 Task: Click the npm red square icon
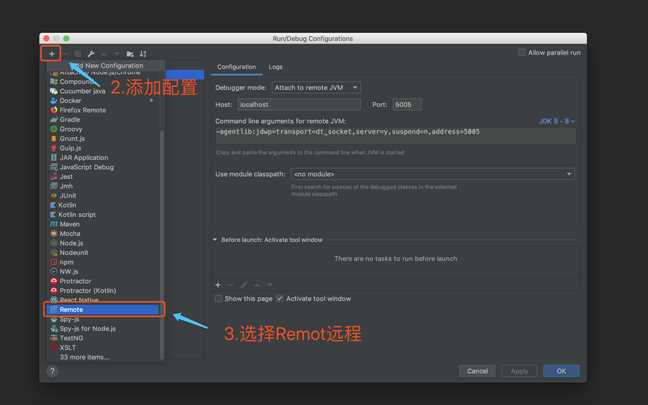tap(54, 262)
